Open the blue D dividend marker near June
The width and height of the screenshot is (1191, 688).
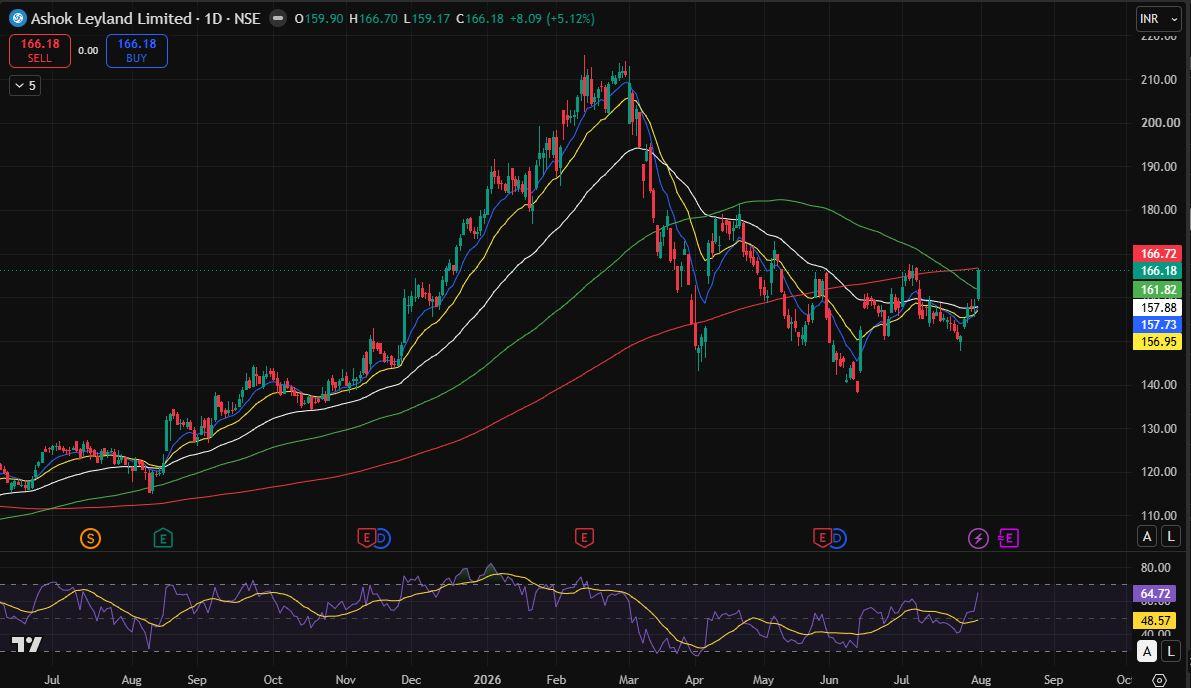(x=837, y=538)
